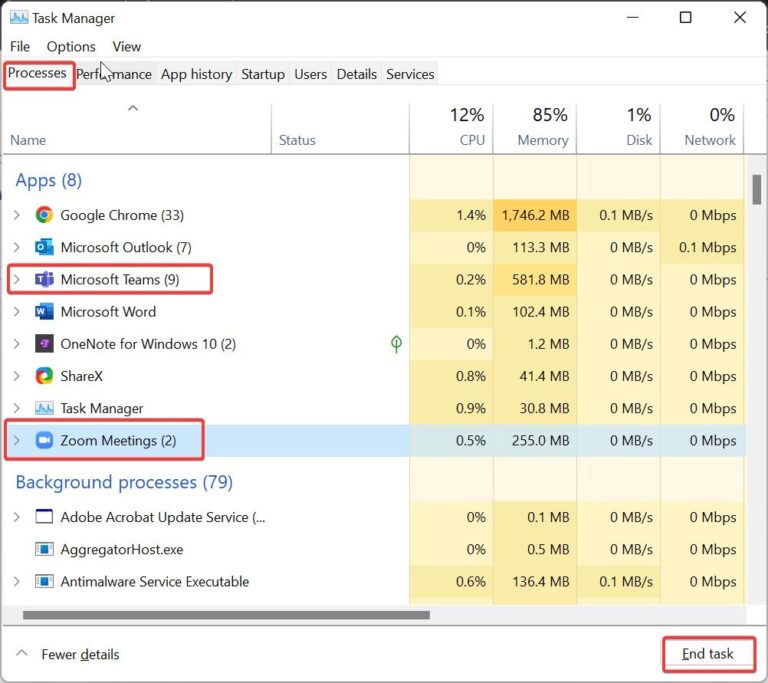Click the Zoom Meetings app icon

[44, 440]
